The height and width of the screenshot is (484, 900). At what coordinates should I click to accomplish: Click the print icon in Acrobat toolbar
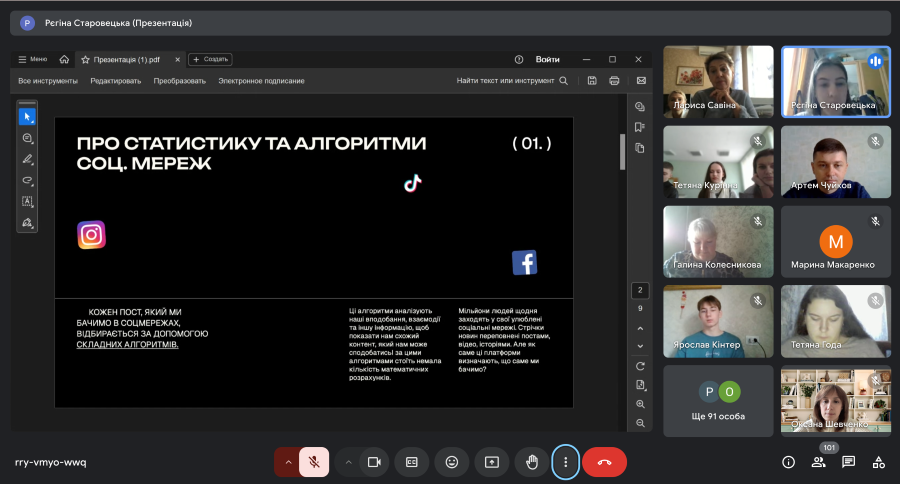pyautogui.click(x=614, y=81)
